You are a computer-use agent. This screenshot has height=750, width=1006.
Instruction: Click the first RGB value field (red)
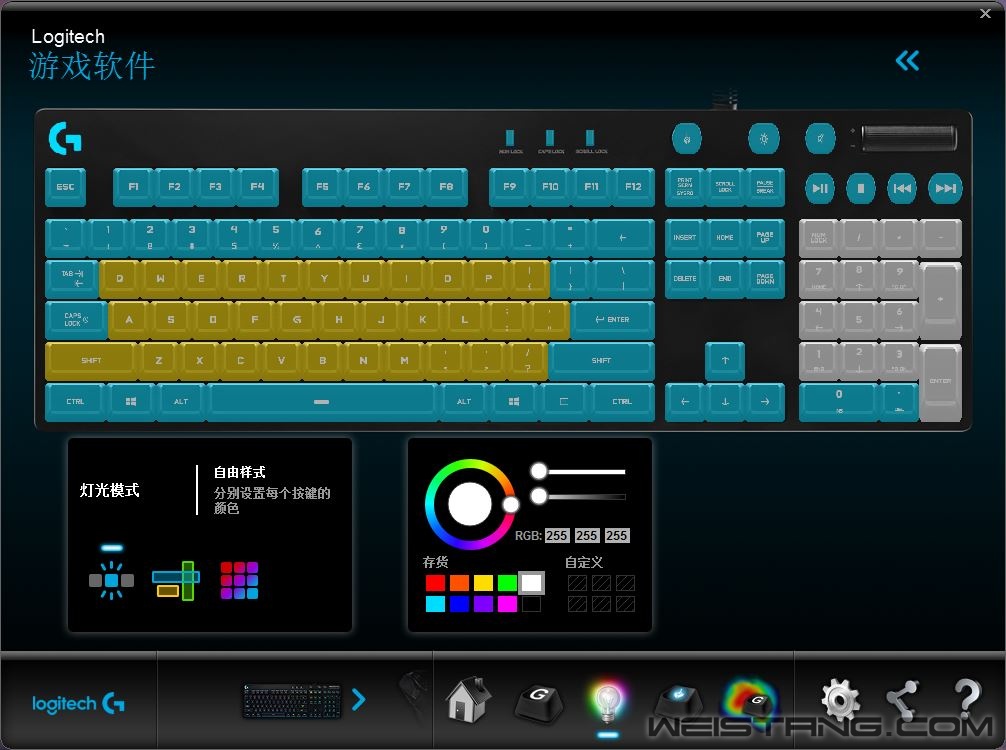tap(557, 536)
